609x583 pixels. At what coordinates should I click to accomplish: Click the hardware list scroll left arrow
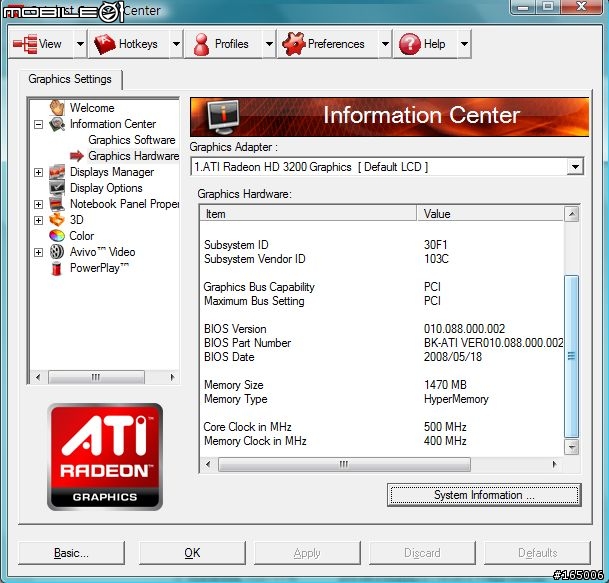[x=208, y=465]
